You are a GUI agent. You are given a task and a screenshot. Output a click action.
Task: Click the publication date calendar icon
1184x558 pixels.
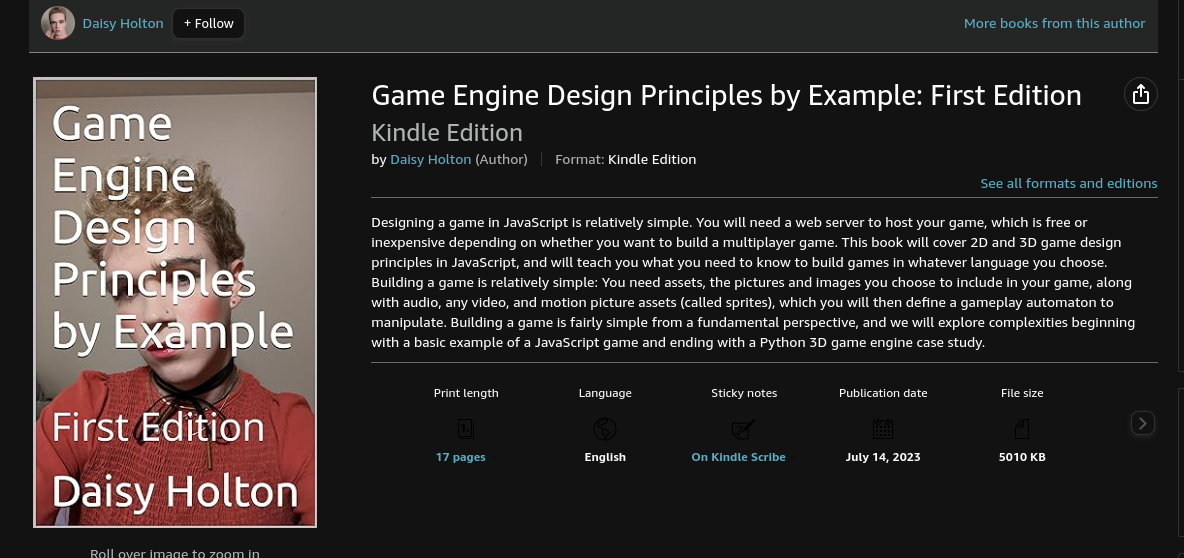[883, 429]
